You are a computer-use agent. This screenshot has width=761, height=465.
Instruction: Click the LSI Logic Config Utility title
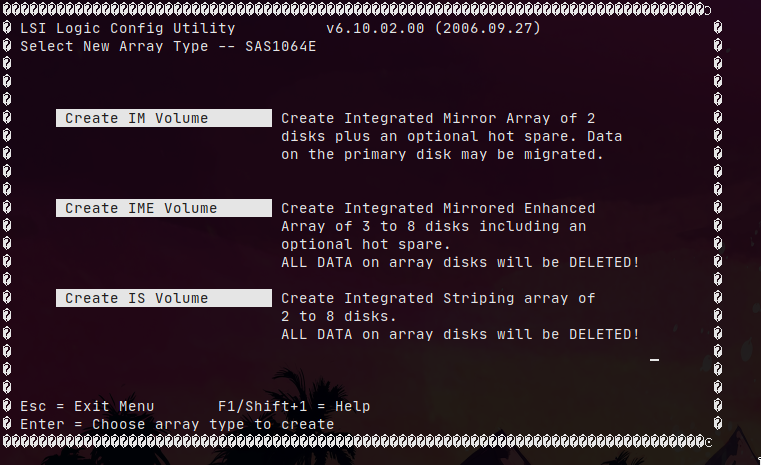point(128,29)
